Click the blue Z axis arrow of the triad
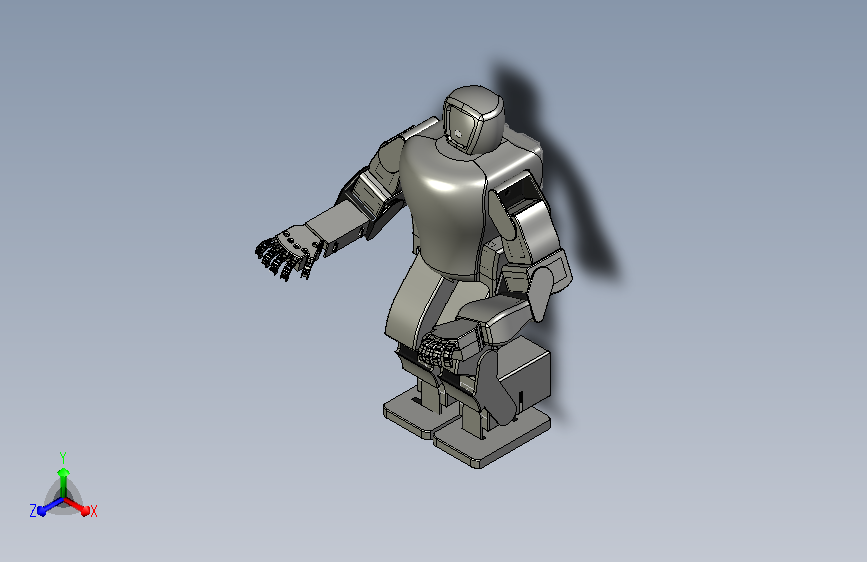The height and width of the screenshot is (562, 867). tap(50, 506)
